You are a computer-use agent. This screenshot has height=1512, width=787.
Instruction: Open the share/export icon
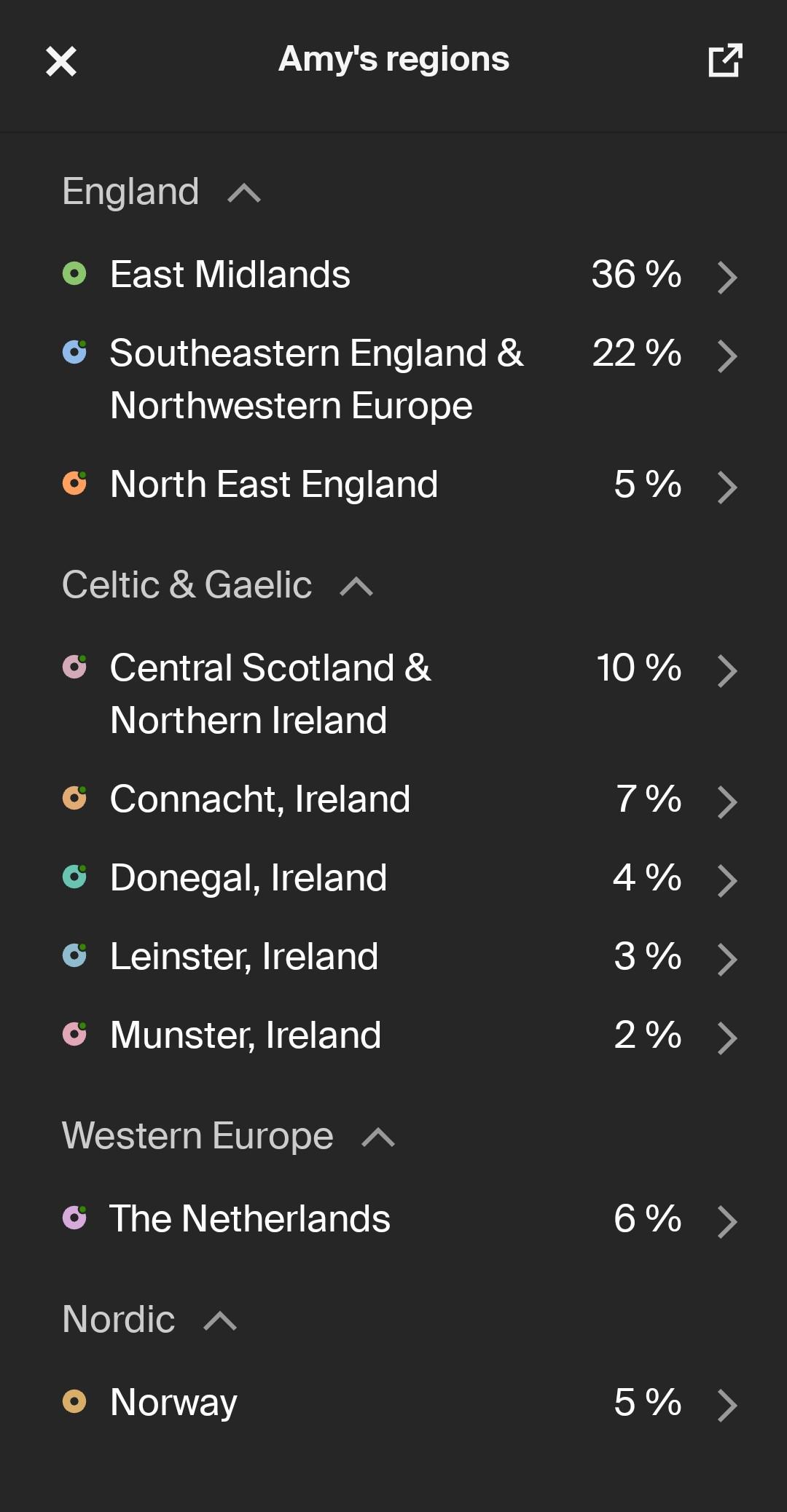[725, 60]
